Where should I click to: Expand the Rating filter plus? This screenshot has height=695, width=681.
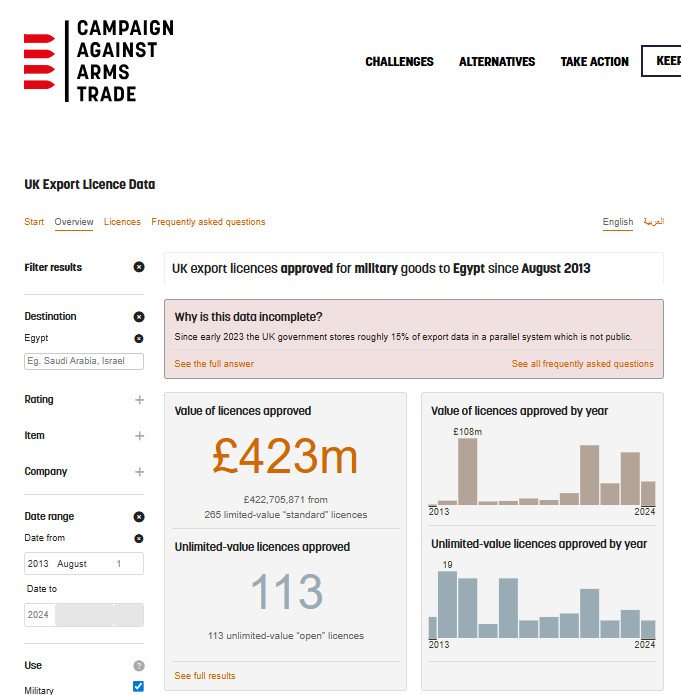point(139,400)
